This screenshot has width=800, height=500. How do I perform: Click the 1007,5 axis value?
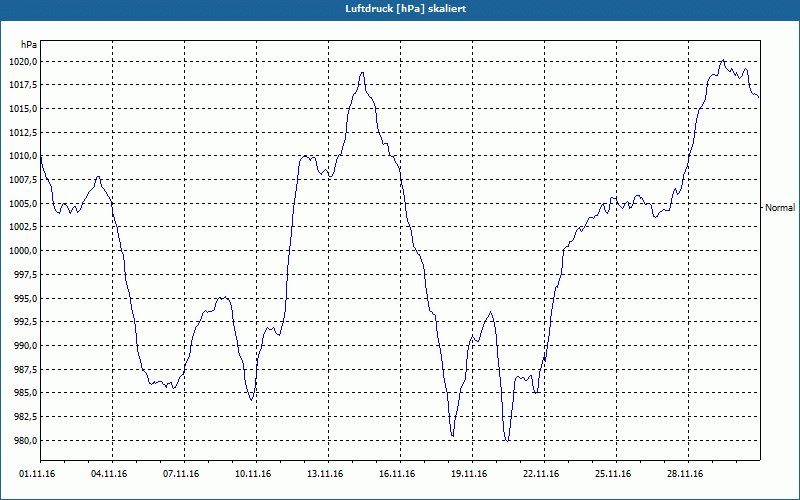tap(22, 180)
